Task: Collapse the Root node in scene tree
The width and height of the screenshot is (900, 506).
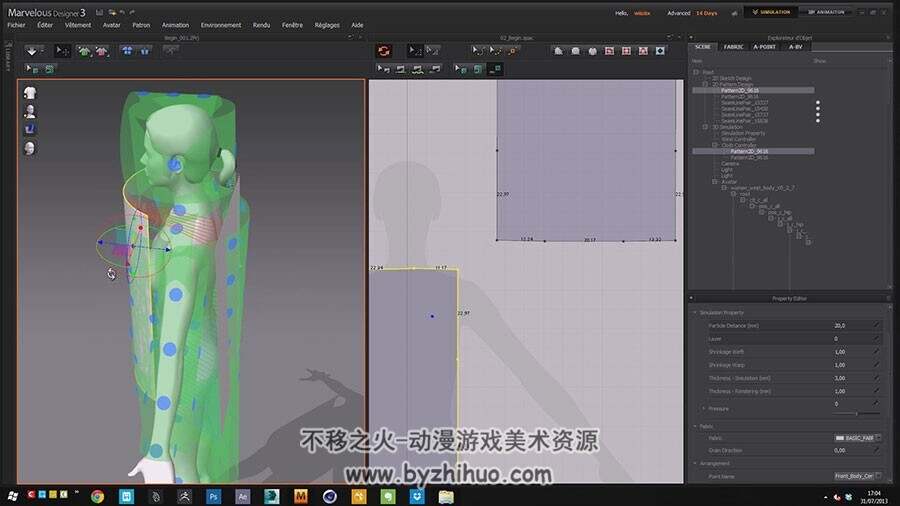Action: [x=696, y=72]
